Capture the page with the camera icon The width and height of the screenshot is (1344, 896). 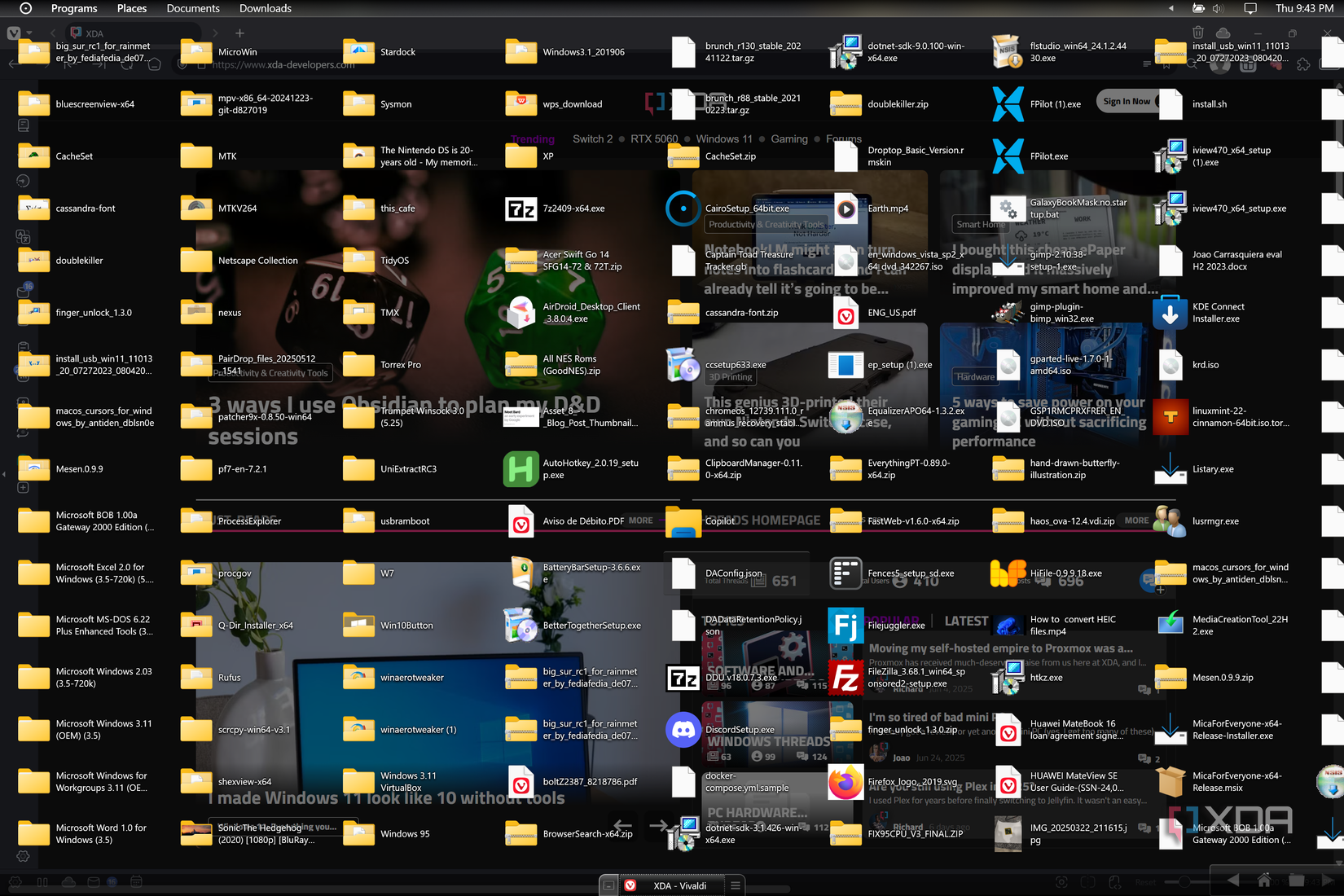pos(1062,881)
